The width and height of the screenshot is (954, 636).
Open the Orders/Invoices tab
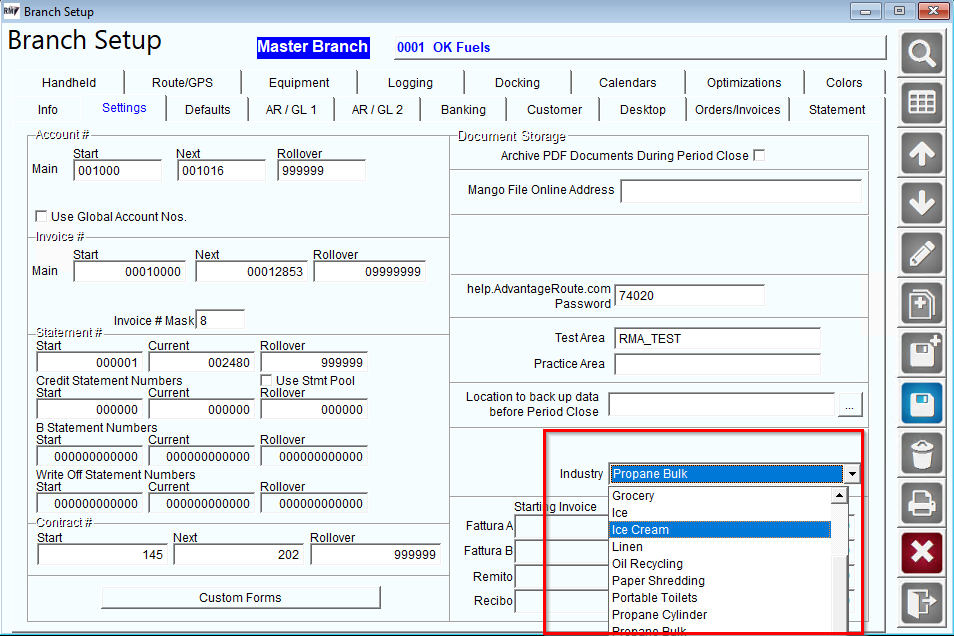(737, 110)
